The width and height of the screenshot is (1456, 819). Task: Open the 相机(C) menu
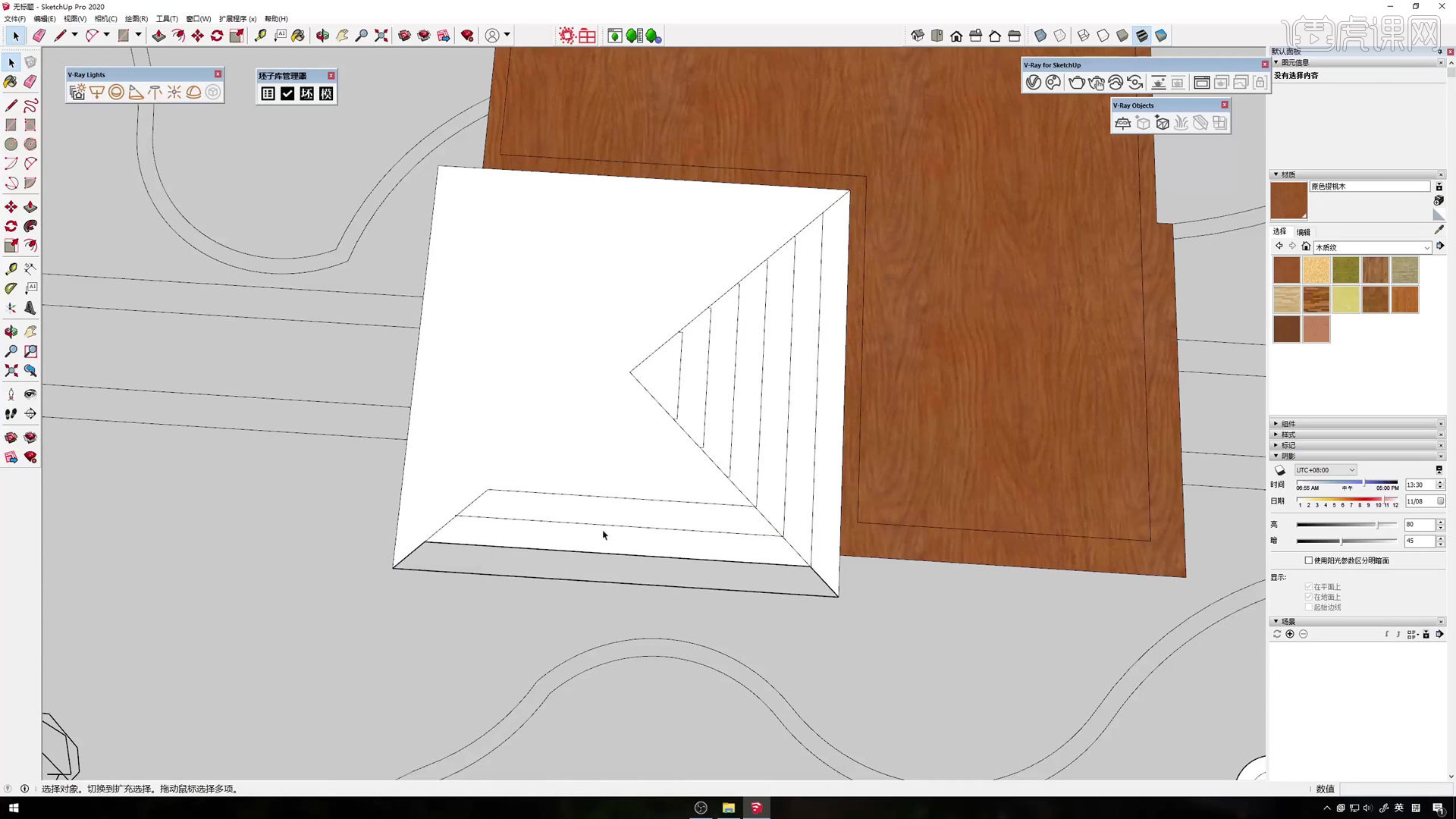105,19
